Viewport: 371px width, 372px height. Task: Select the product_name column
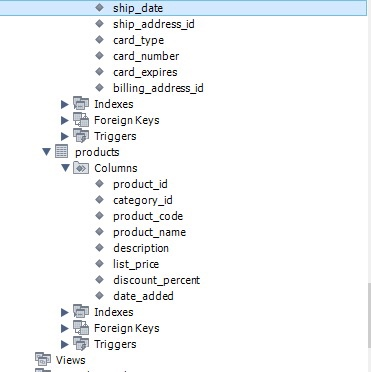[x=149, y=232]
